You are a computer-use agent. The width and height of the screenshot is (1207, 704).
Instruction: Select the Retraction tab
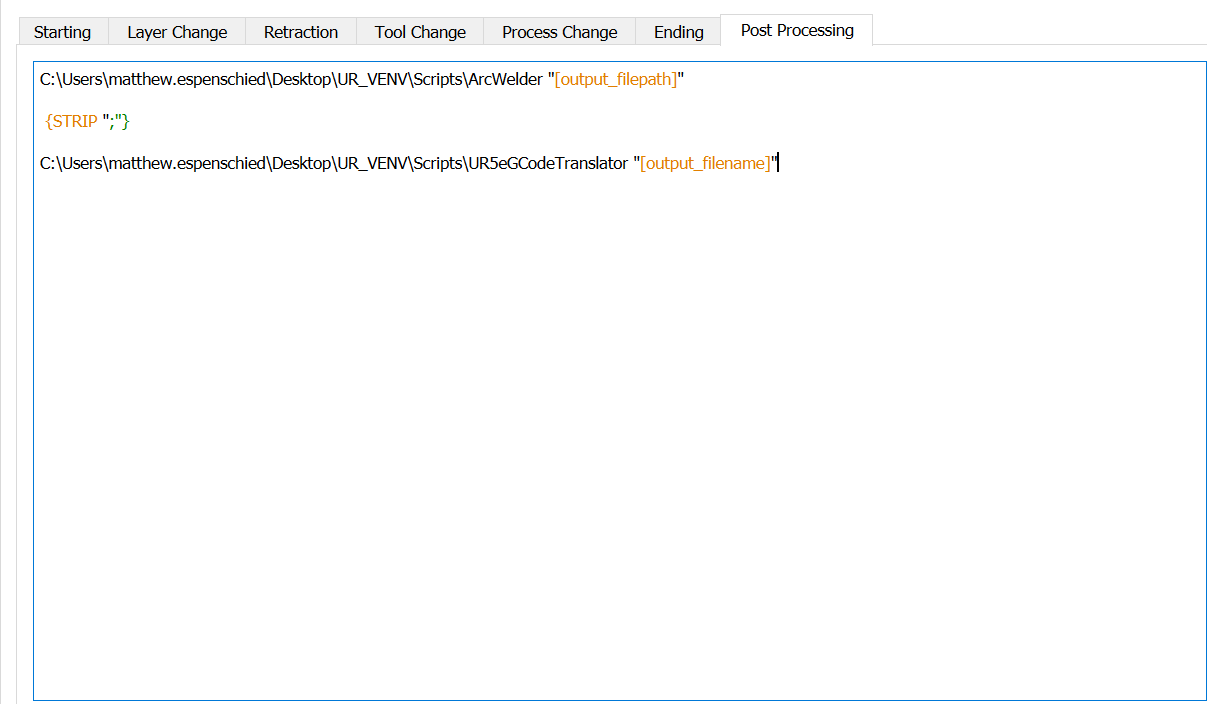pyautogui.click(x=301, y=32)
